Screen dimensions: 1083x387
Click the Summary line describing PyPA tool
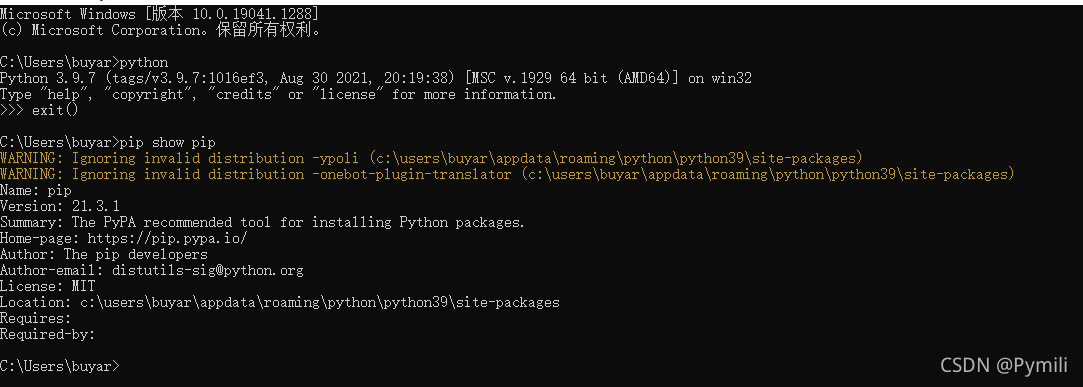click(262, 223)
